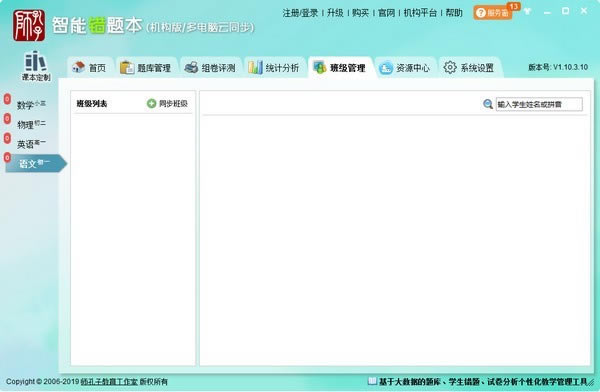Open the 官网 official site link

(386, 13)
